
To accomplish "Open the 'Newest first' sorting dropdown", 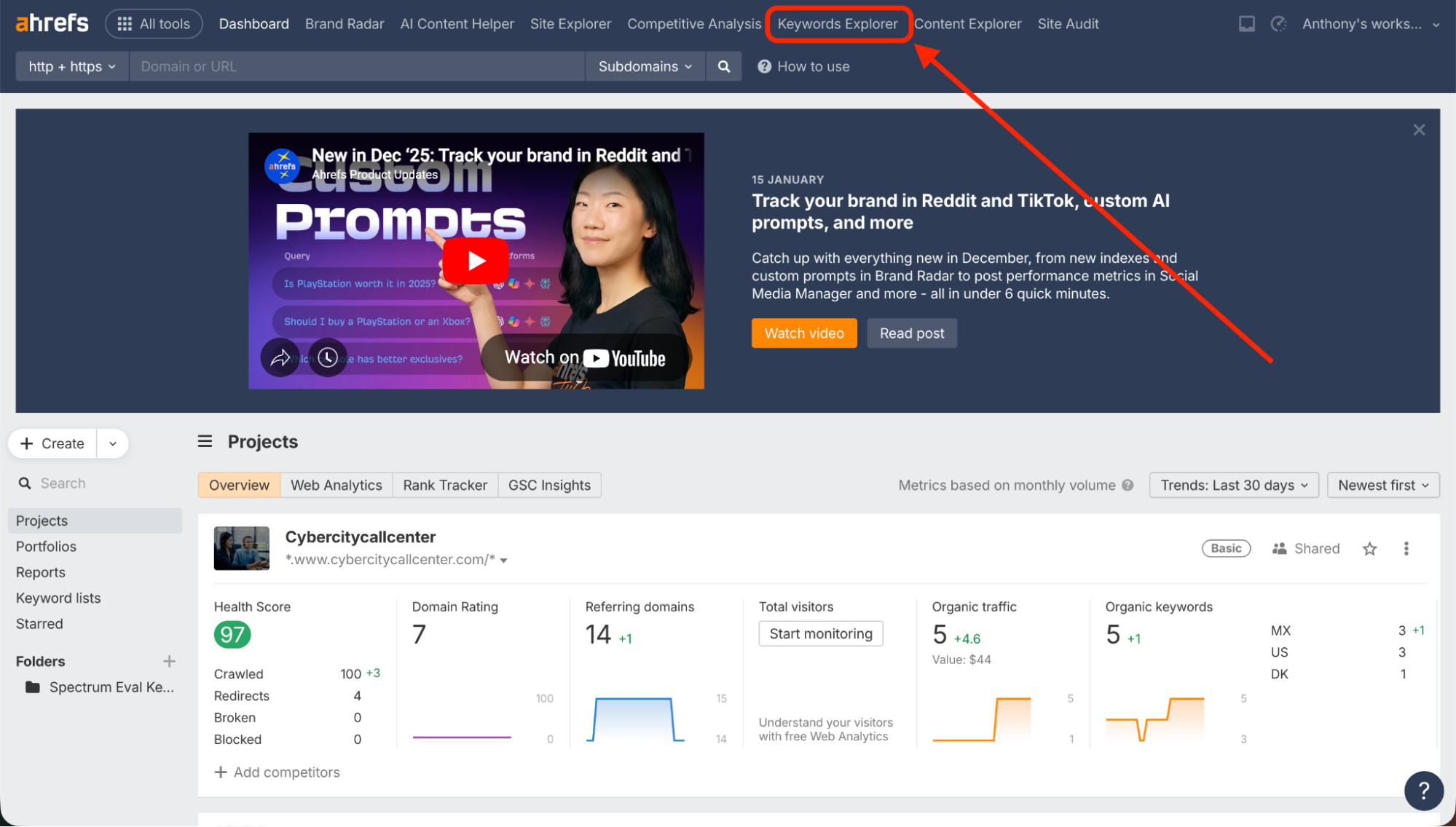I will click(1382, 485).
